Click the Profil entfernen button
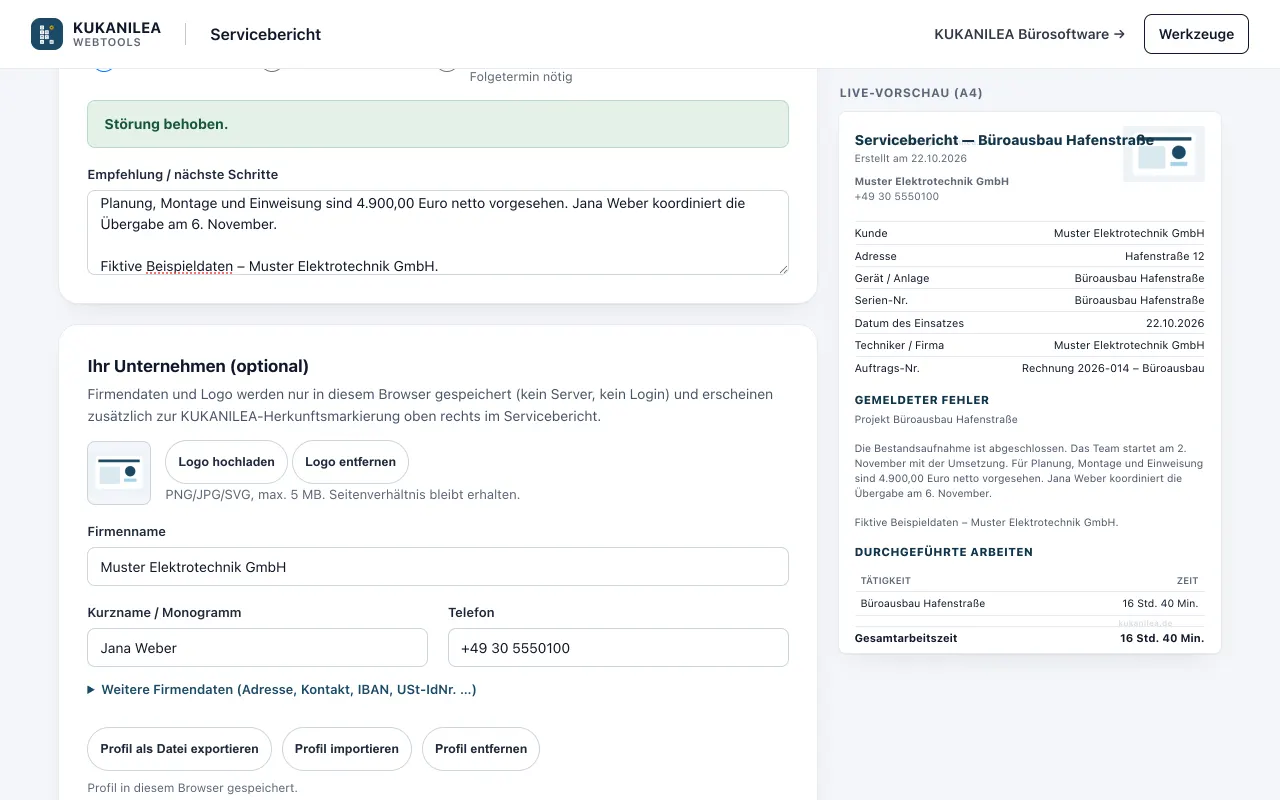Image resolution: width=1280 pixels, height=800 pixels. pos(481,749)
